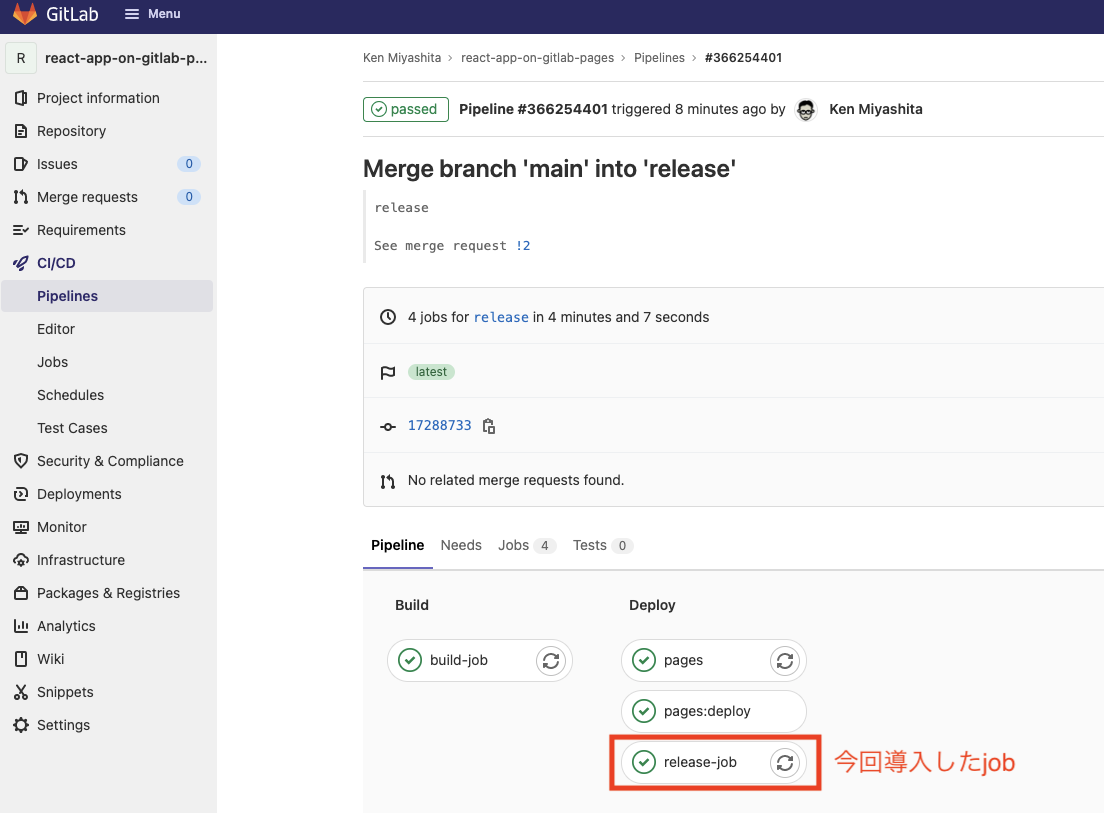Click the Settings gear in the sidebar

pos(21,725)
